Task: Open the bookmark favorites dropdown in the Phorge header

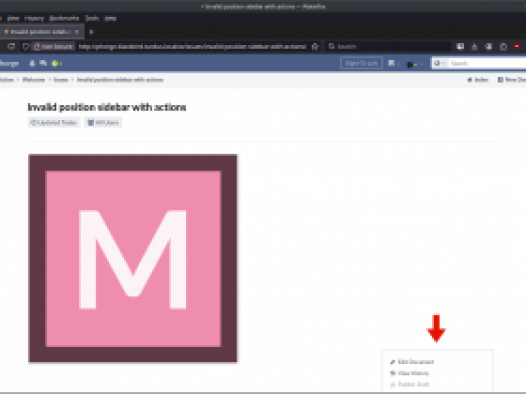Action: (393, 63)
